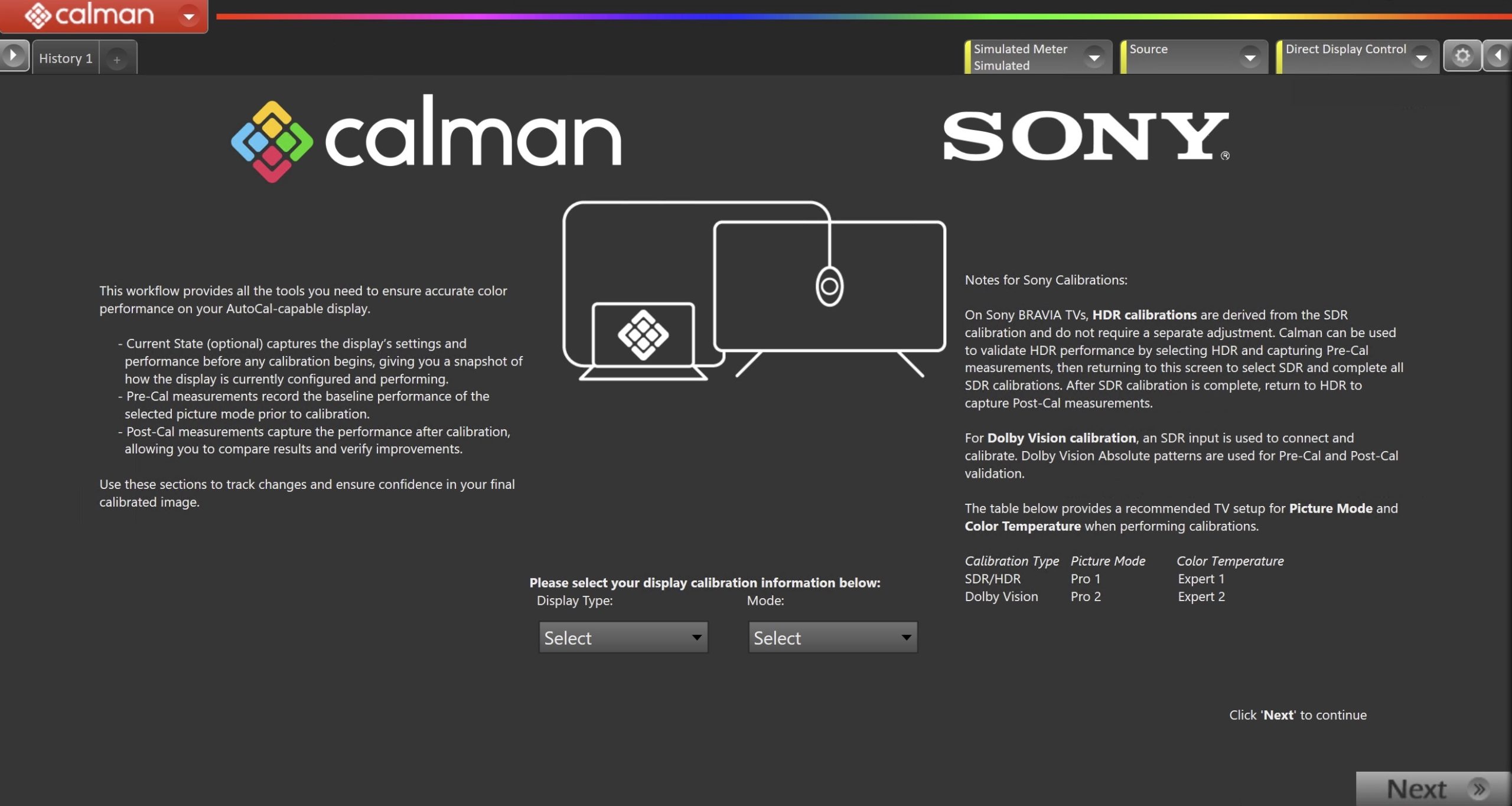Expand Direct Display Control dropdown arrow

click(x=1421, y=57)
